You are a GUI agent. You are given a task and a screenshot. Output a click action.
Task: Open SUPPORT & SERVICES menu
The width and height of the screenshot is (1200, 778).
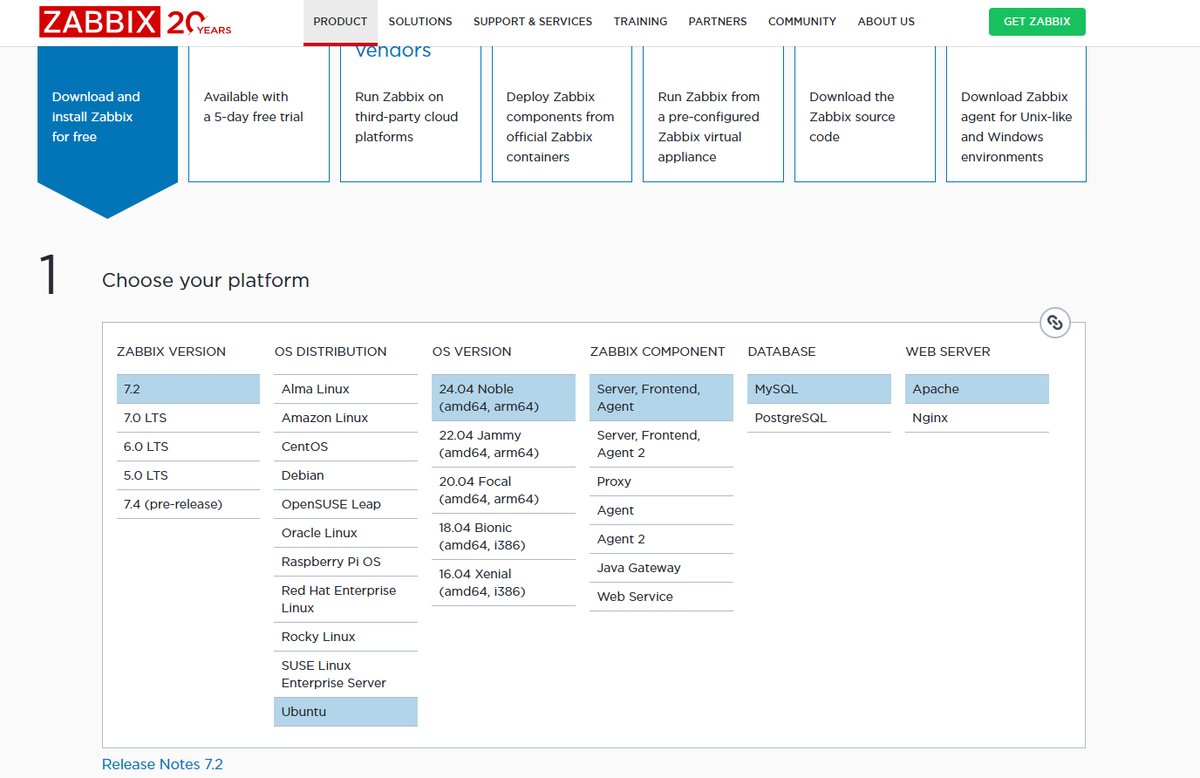click(x=533, y=21)
